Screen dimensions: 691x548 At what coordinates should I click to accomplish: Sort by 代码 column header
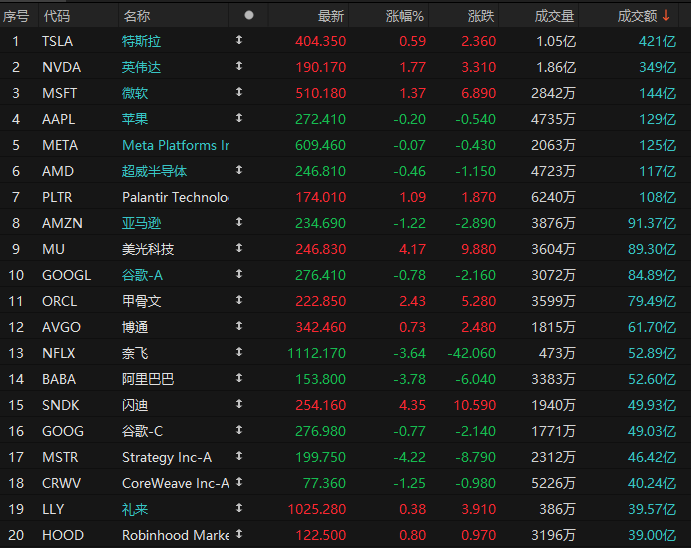[x=57, y=16]
